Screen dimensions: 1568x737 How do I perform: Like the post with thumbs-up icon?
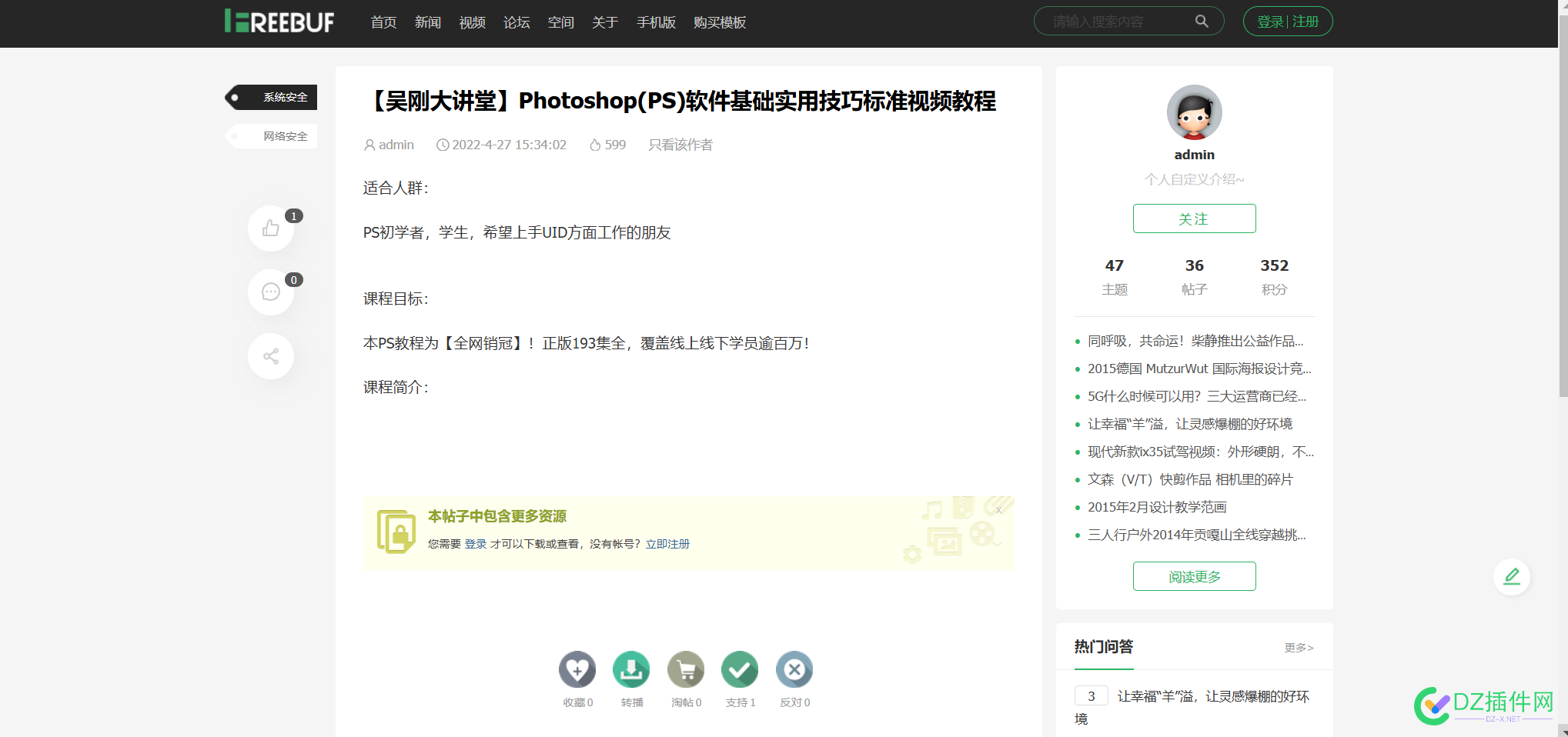pos(271,228)
